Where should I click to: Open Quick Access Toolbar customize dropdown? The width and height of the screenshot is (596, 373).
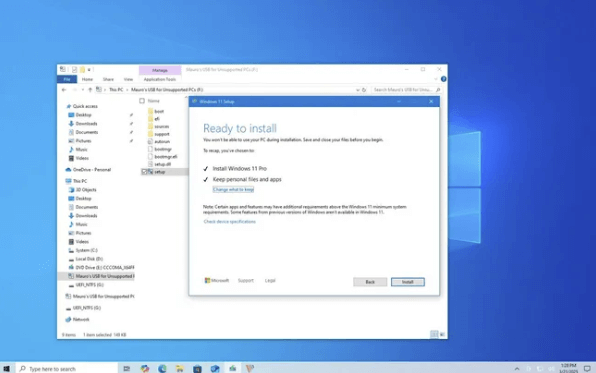(89, 70)
